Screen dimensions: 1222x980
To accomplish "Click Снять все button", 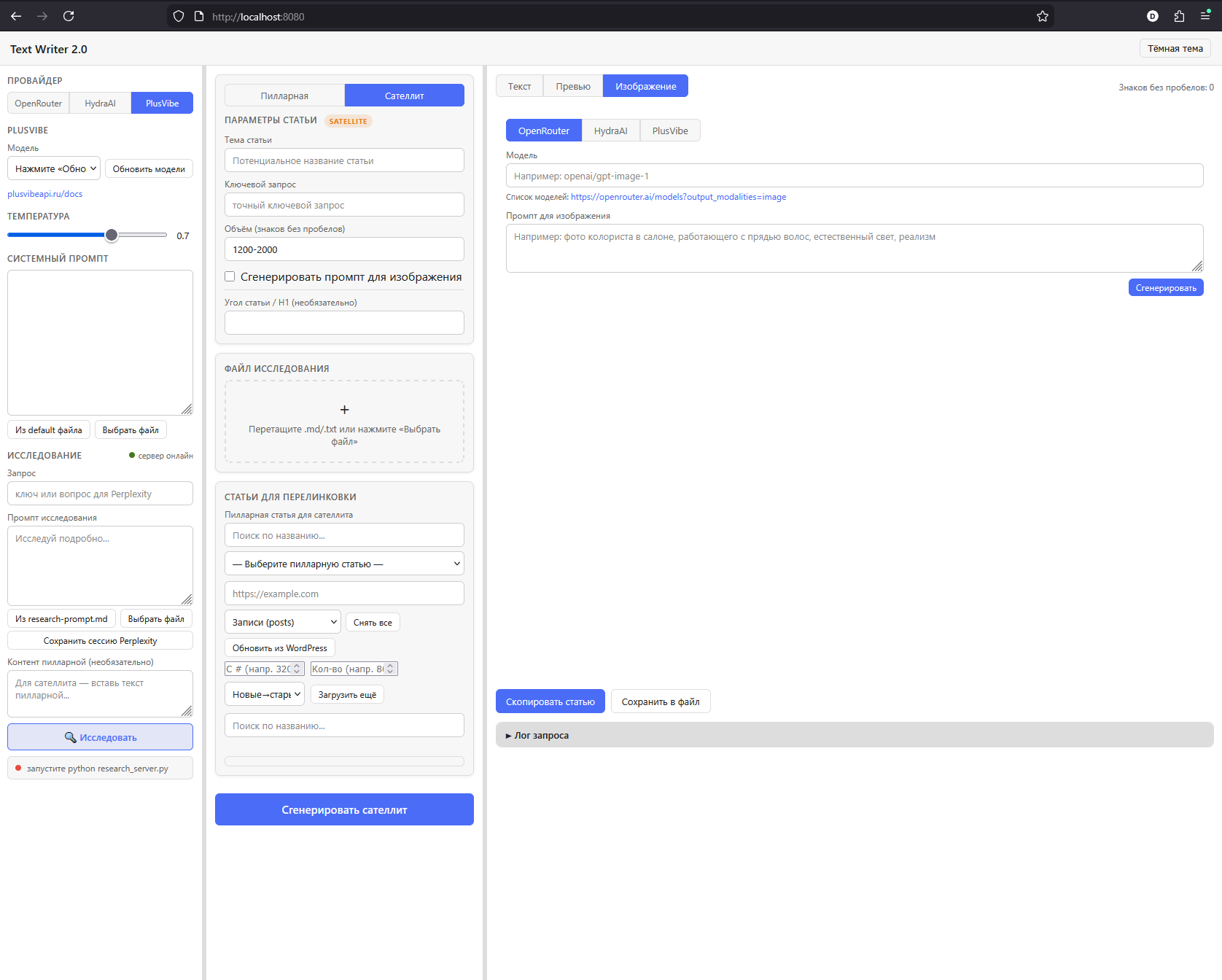I will pos(373,622).
